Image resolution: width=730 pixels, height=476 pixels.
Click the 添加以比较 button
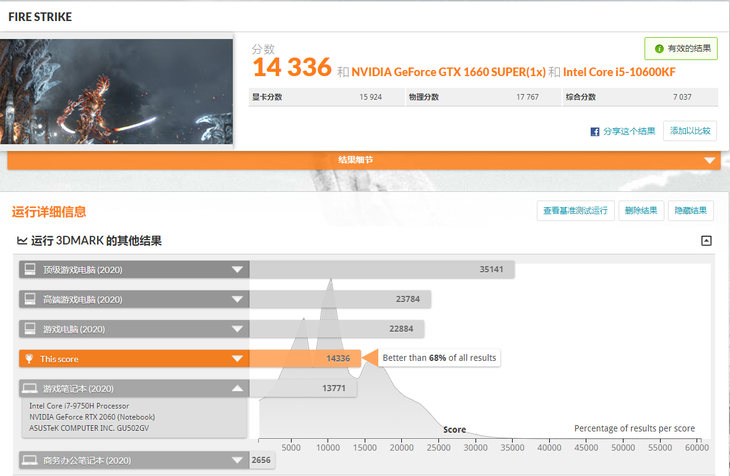(x=690, y=131)
